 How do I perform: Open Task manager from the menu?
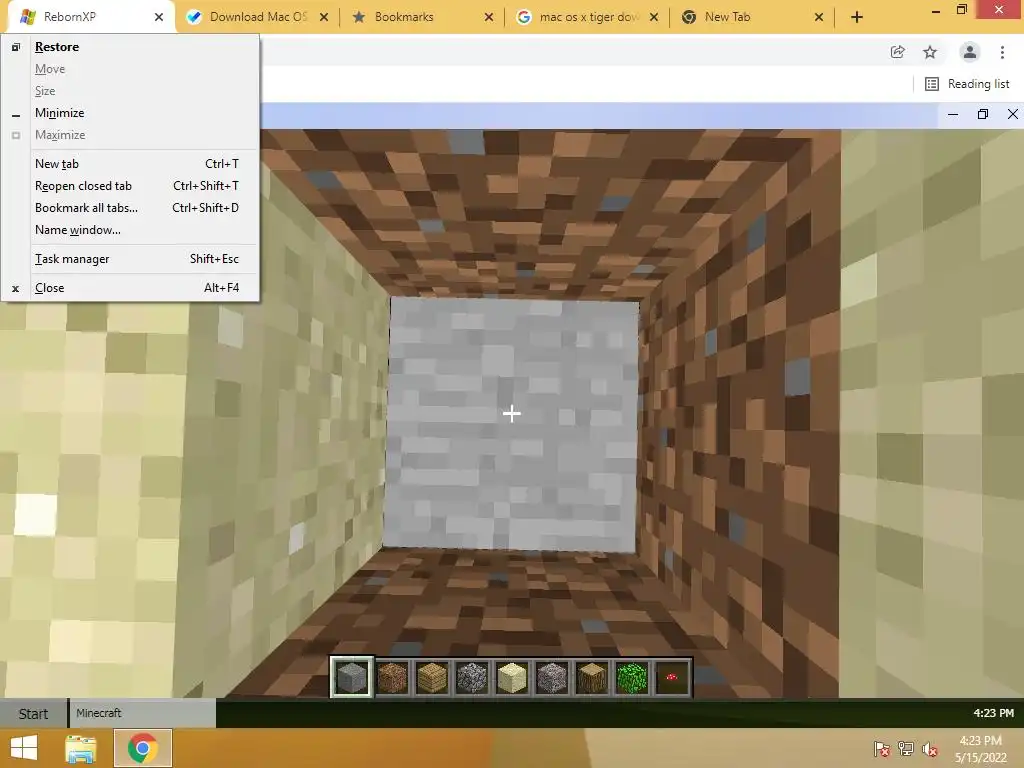(x=130, y=259)
